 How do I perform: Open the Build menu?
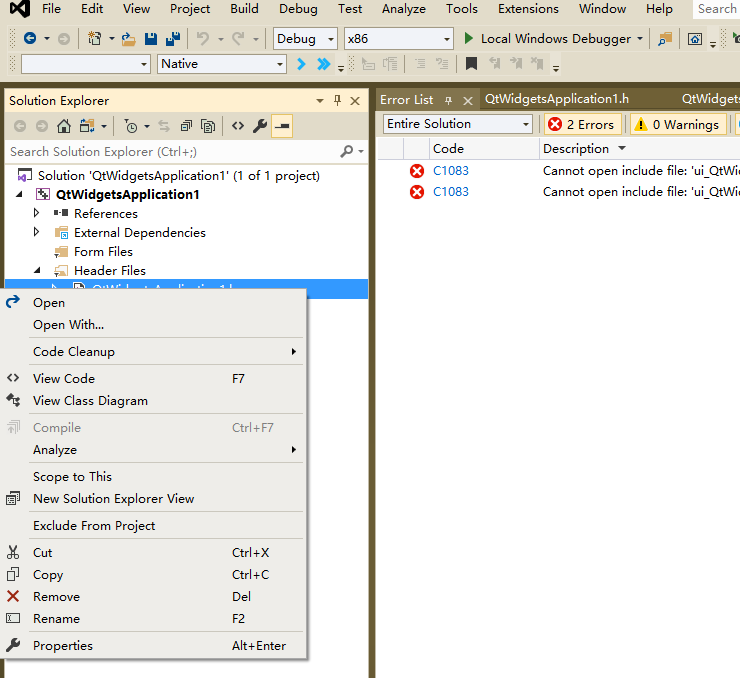point(244,8)
